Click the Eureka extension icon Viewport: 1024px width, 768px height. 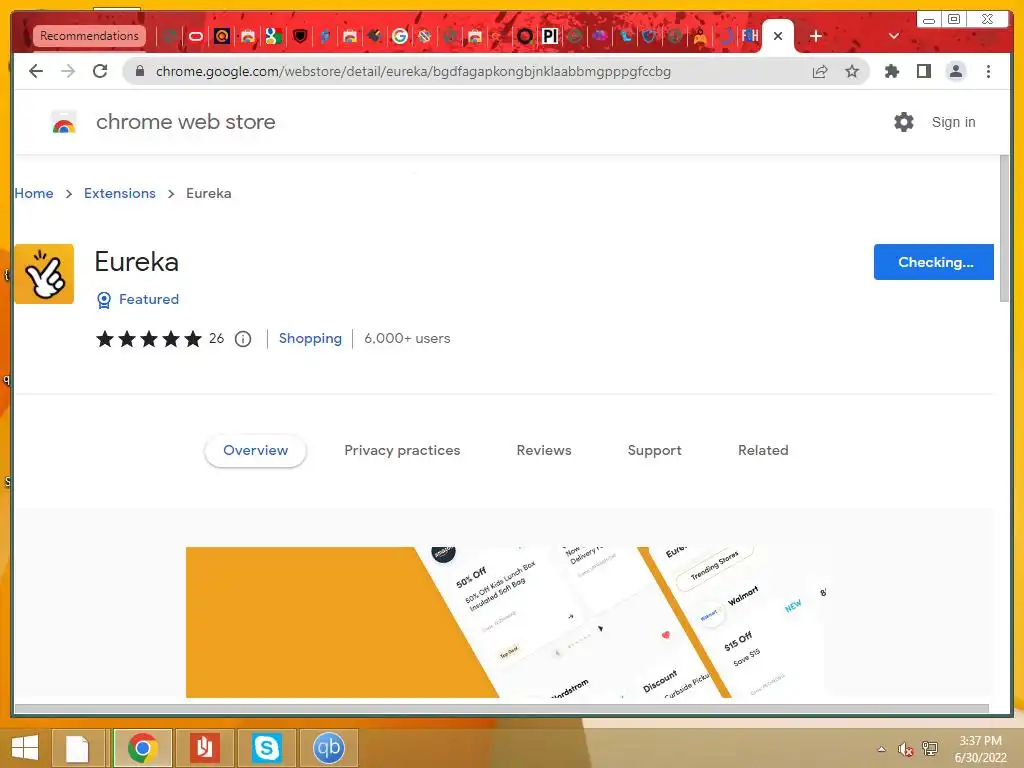[44, 274]
